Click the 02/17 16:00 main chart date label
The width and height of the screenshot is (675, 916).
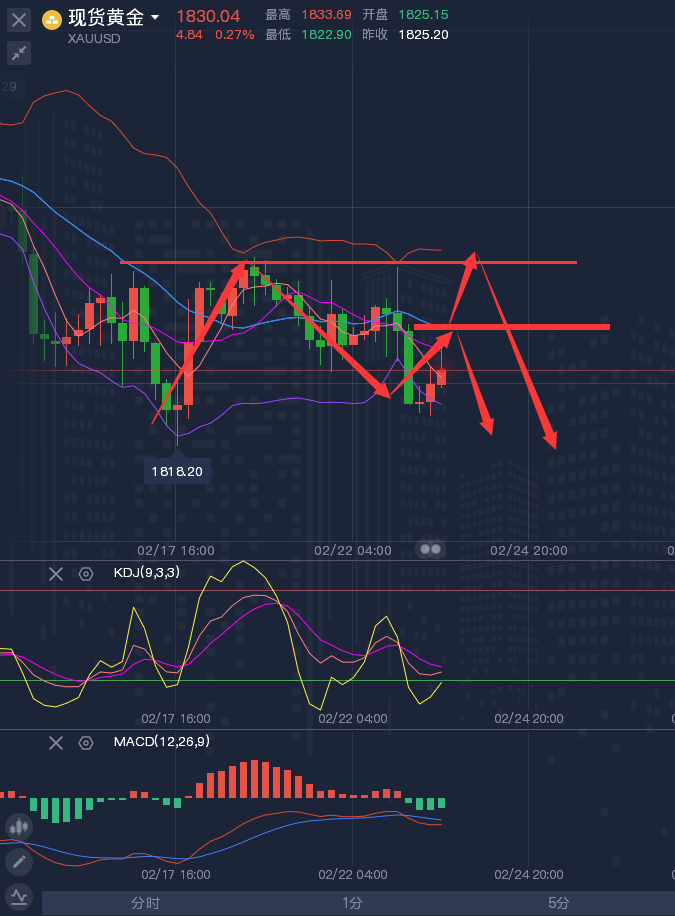tap(176, 550)
